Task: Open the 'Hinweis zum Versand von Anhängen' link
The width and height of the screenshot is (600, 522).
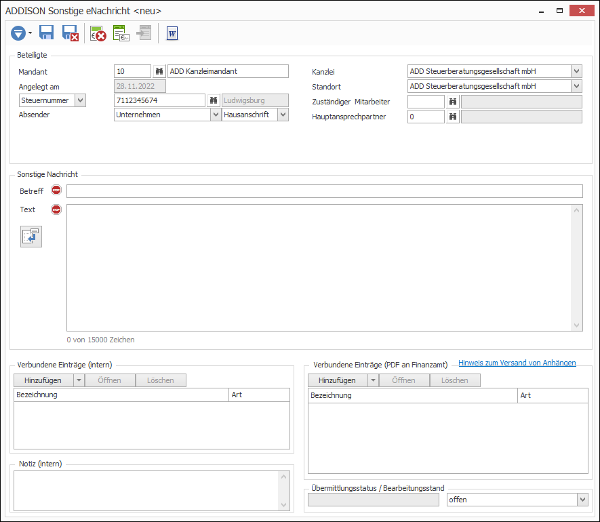Action: [x=517, y=363]
